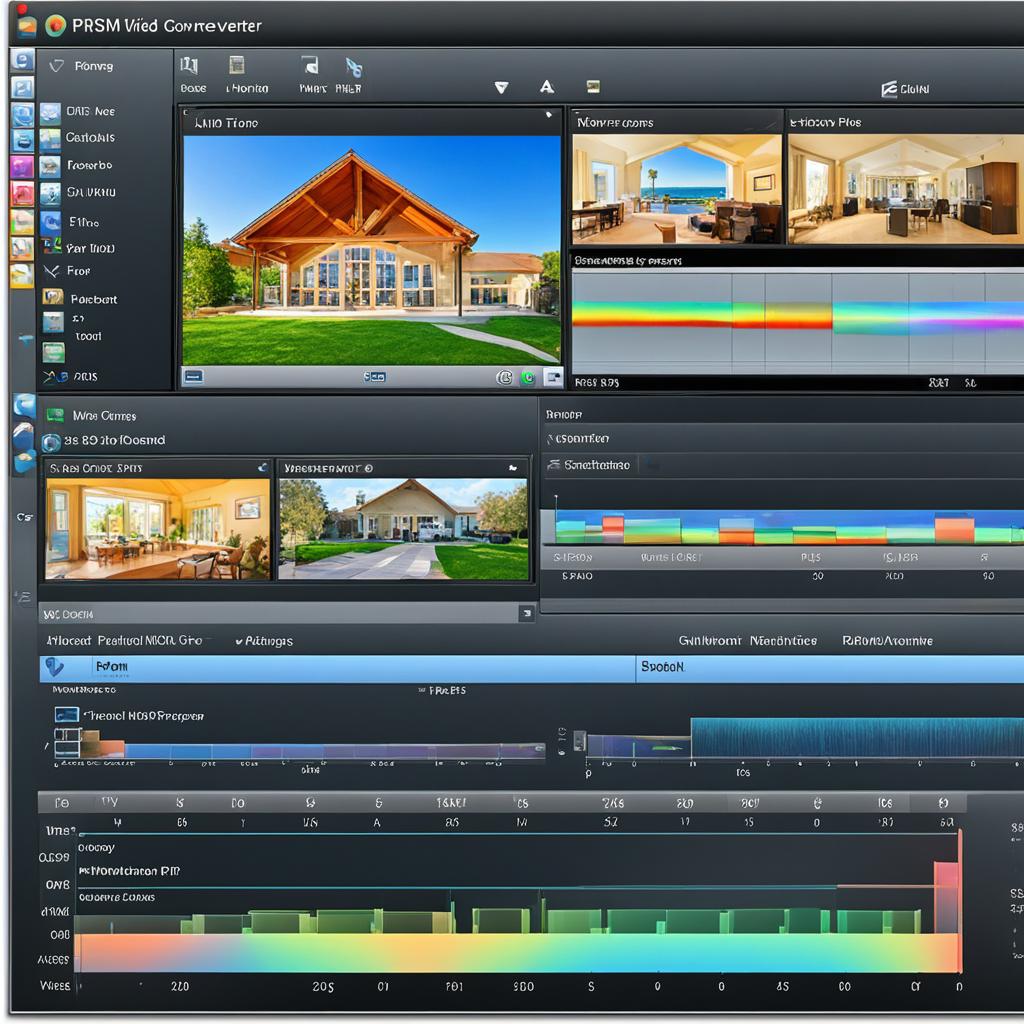Click the rainbow spectrum strip
The height and width of the screenshot is (1024, 1024).
pos(798,316)
